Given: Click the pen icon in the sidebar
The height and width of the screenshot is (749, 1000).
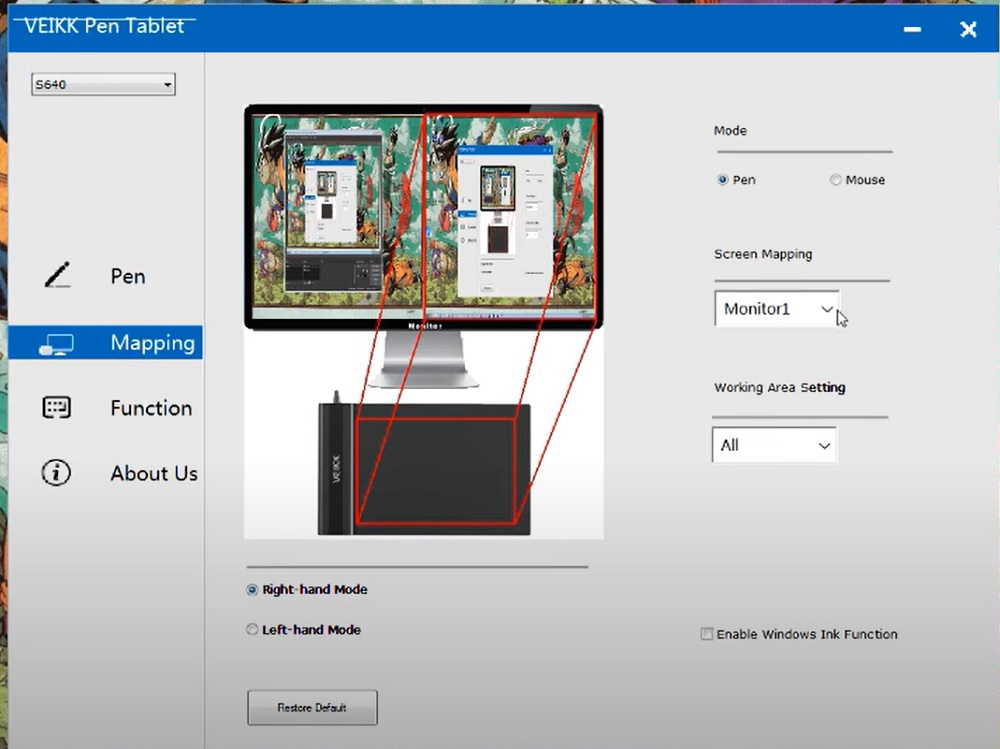Looking at the screenshot, I should [57, 275].
